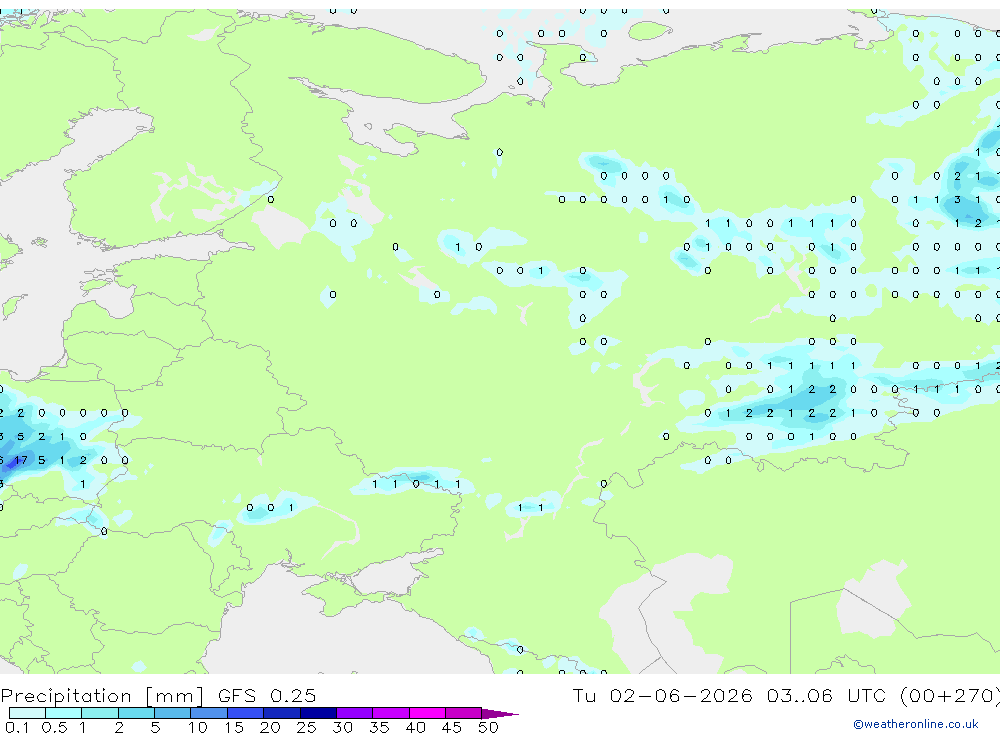Click the (00+270) forecast offset label
This screenshot has width=1000, height=733.
[x=950, y=695]
